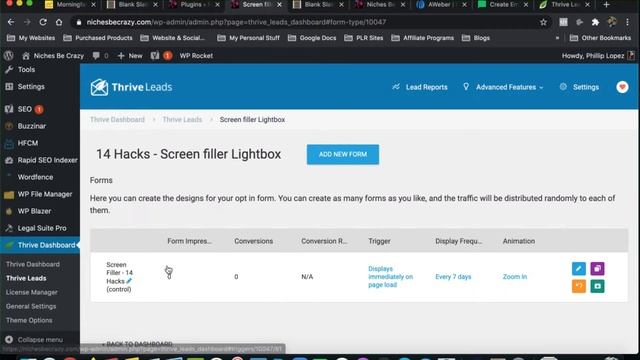The image size is (640, 360).
Task: Click the WordPress logo in admin bar
Action: click(x=9, y=56)
